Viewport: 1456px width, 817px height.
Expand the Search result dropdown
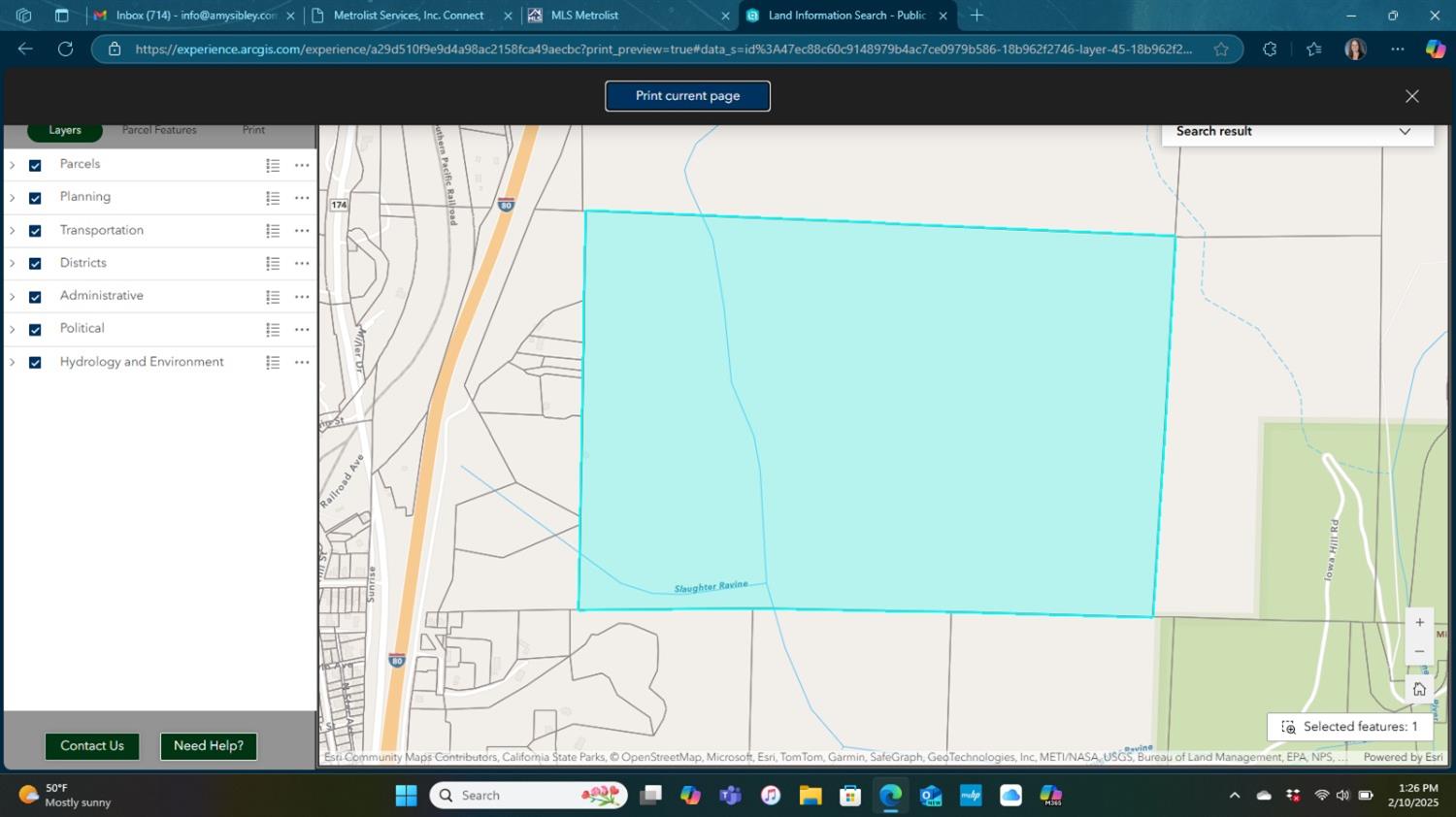(1404, 132)
